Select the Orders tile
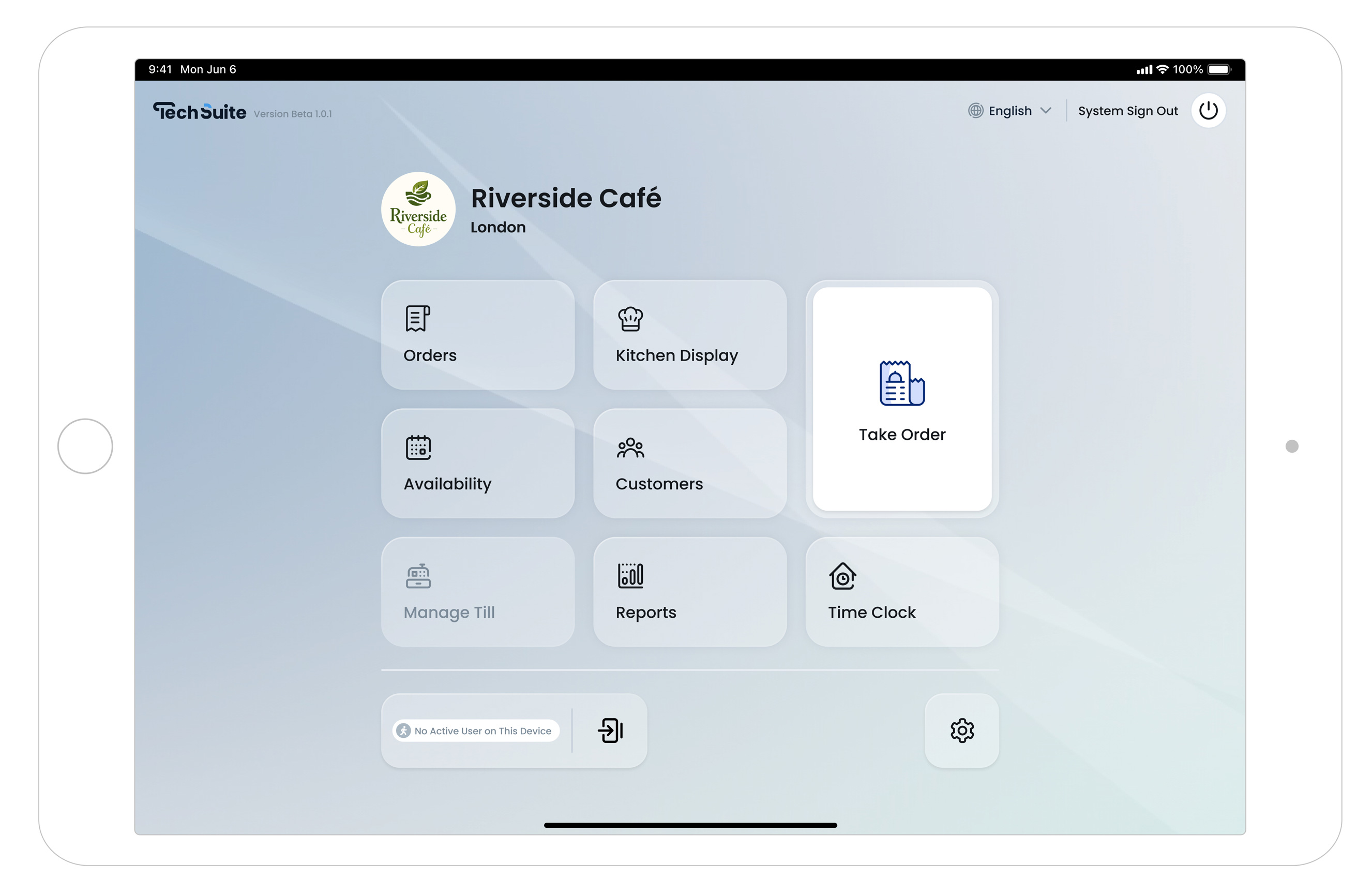Image resolution: width=1372 pixels, height=893 pixels. click(x=477, y=335)
